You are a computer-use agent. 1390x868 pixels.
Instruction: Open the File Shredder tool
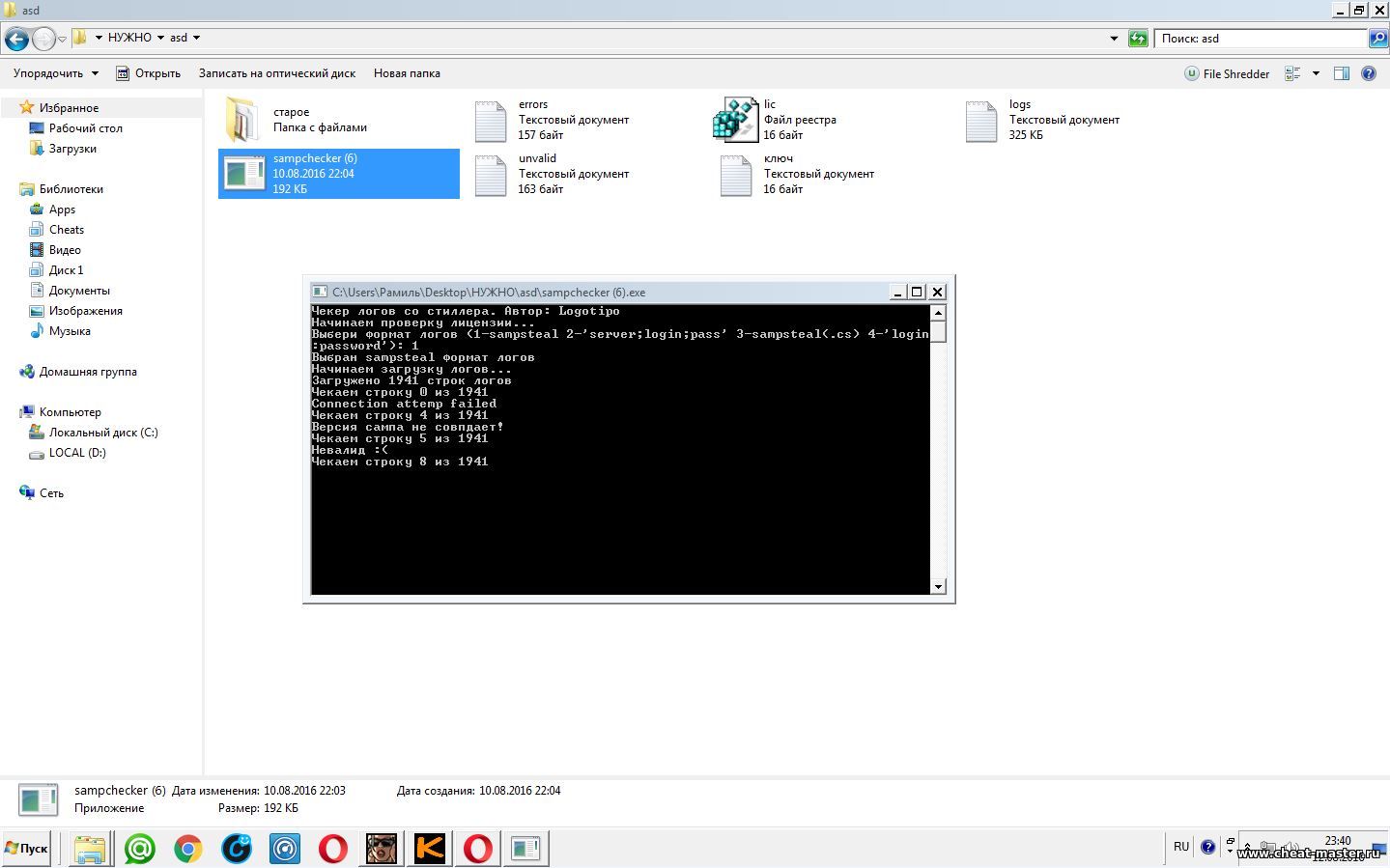(x=1227, y=73)
